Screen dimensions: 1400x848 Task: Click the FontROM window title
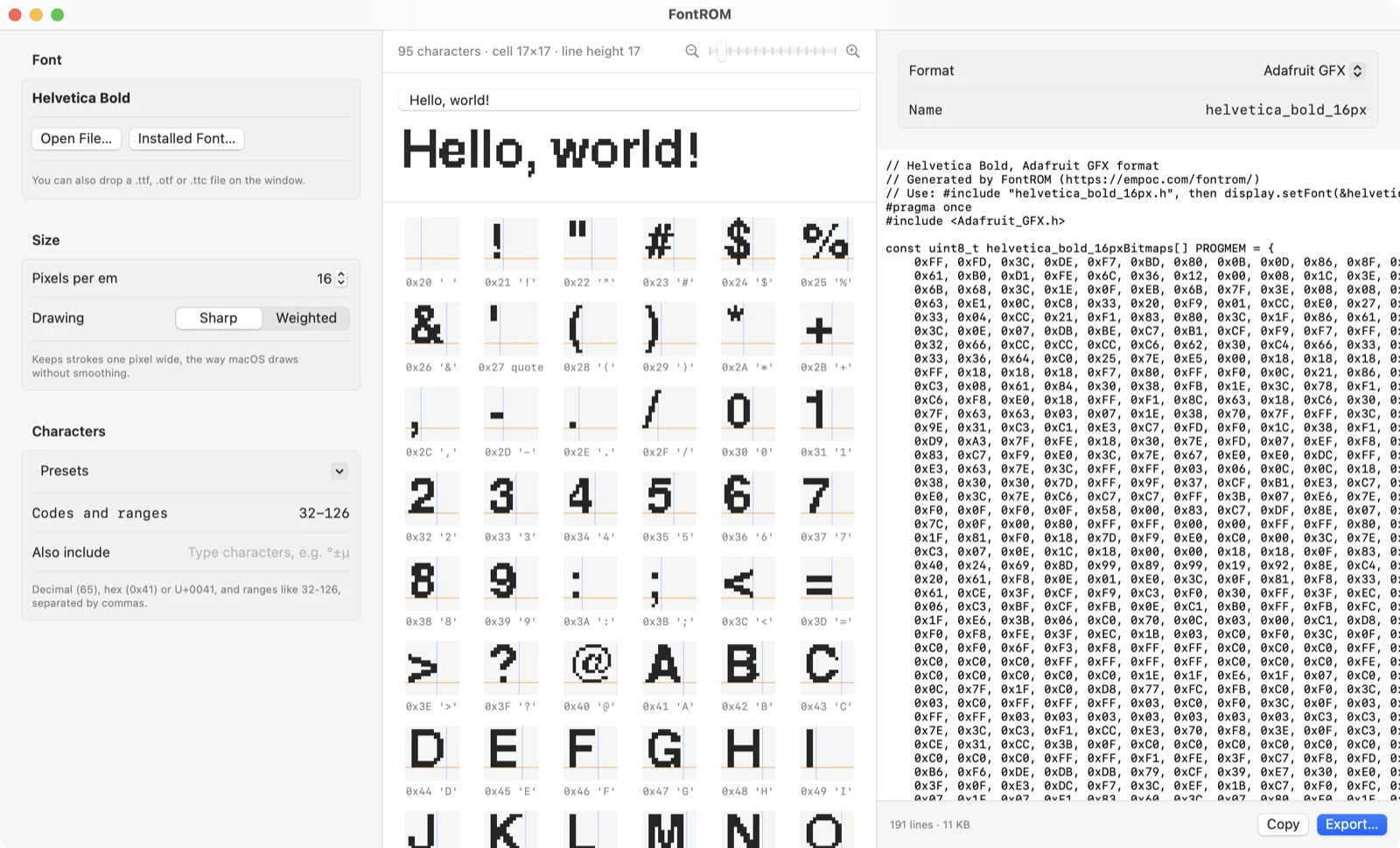coord(699,14)
